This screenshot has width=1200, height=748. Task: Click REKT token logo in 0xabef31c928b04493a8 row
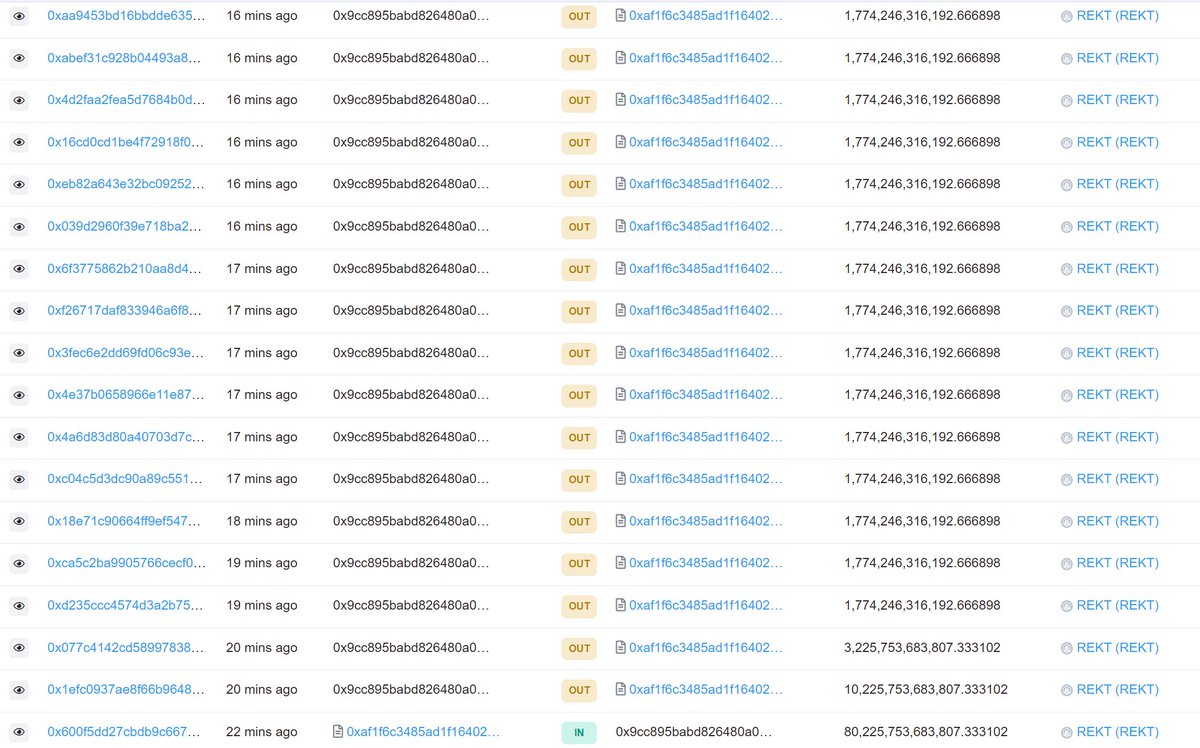click(1066, 58)
